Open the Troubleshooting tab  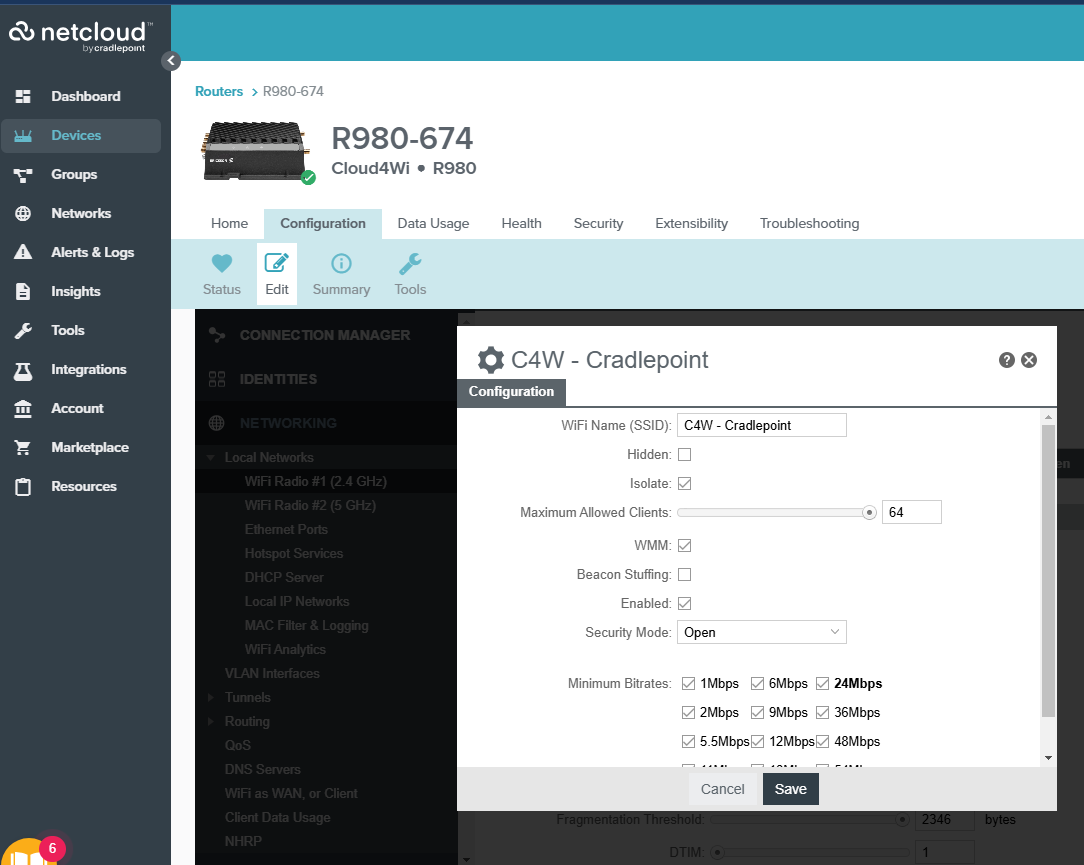[809, 223]
